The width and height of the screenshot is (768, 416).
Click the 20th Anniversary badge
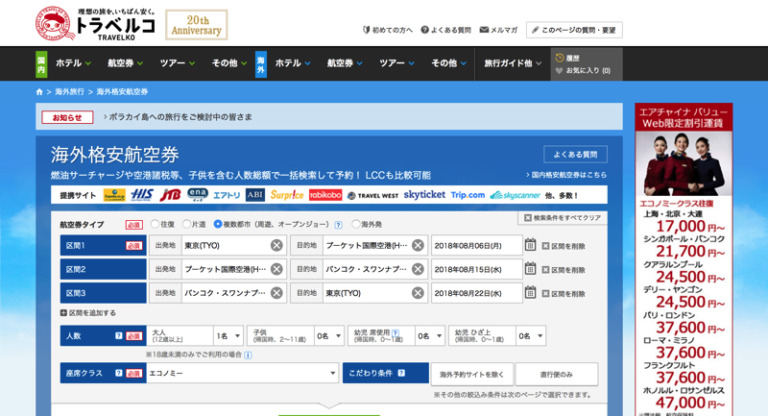coord(196,25)
